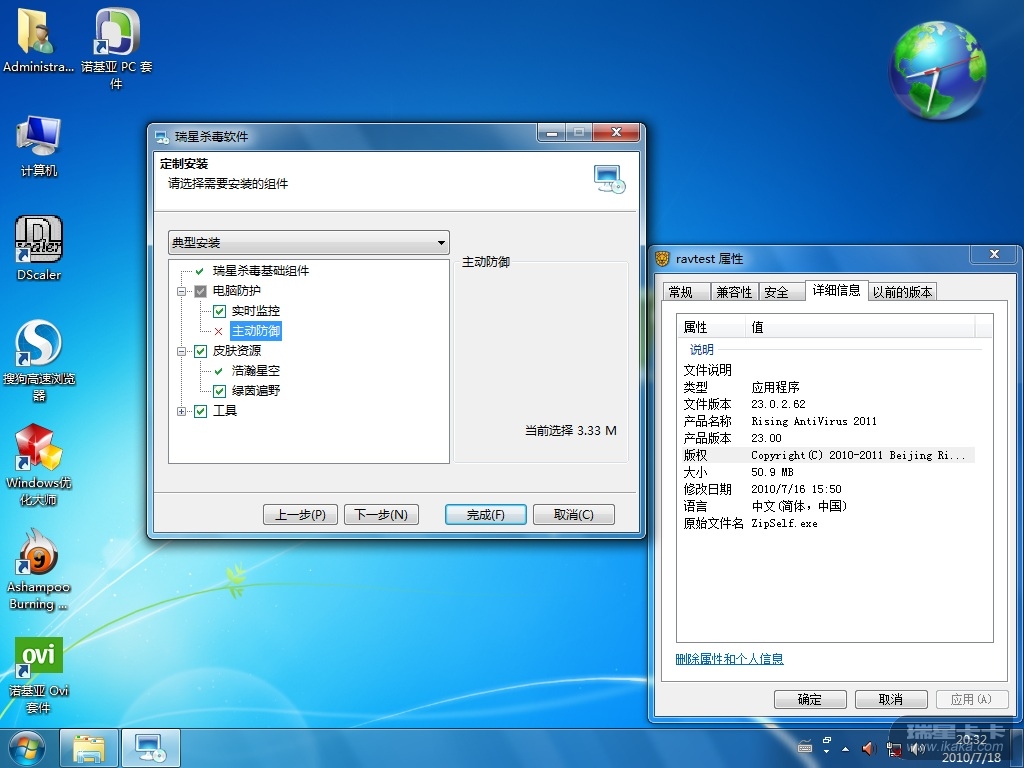Launch the 诺基亚 PC 套件 desktop shortcut
The height and width of the screenshot is (768, 1024).
116,47
